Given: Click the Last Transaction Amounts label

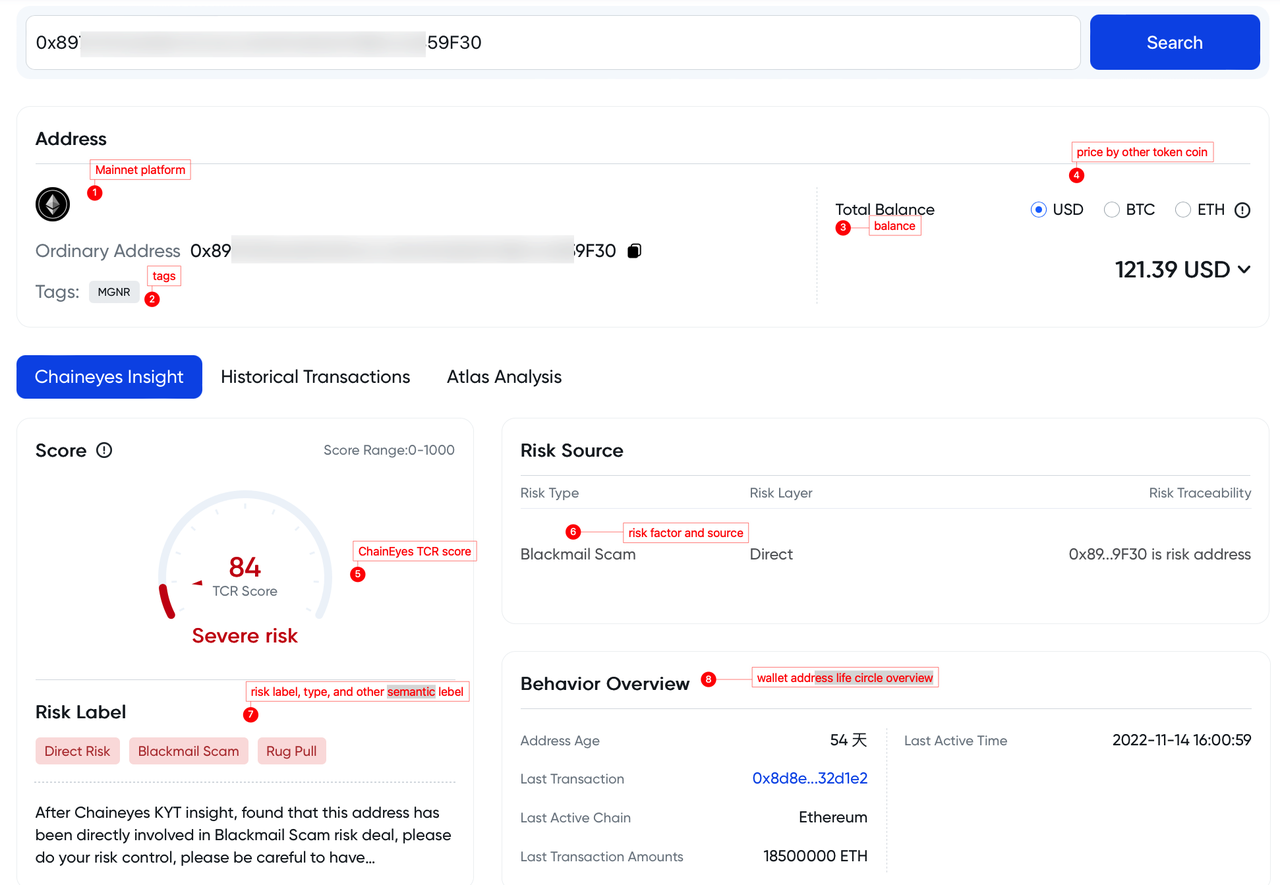Looking at the screenshot, I should [x=602, y=857].
